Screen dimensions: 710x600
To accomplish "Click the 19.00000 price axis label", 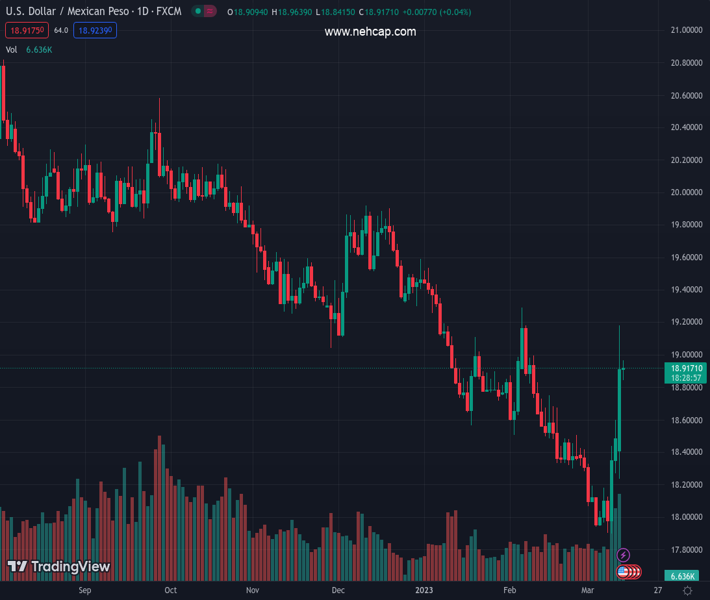I will click(x=686, y=355).
